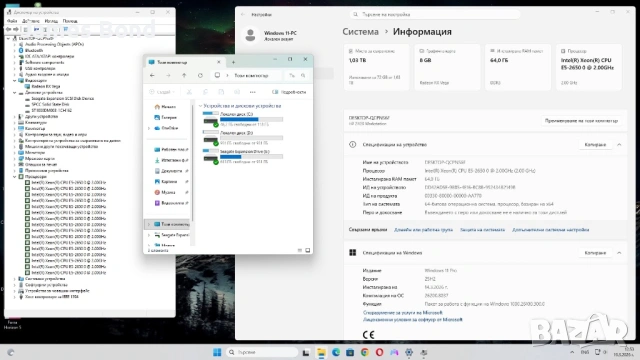Select USB контролери entry in Device Manager
This screenshot has width=640, height=360.
40,69
